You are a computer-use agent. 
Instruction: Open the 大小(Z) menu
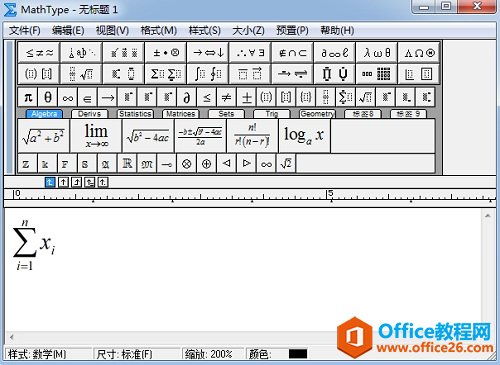[x=248, y=31]
